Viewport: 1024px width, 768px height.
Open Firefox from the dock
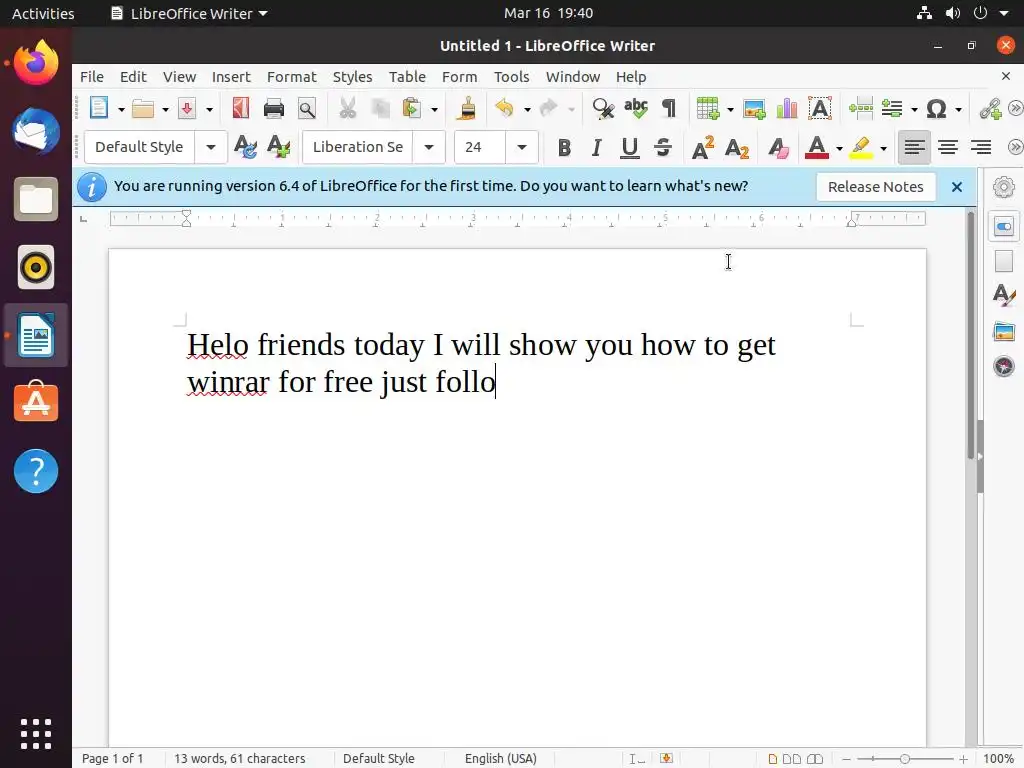[x=36, y=63]
